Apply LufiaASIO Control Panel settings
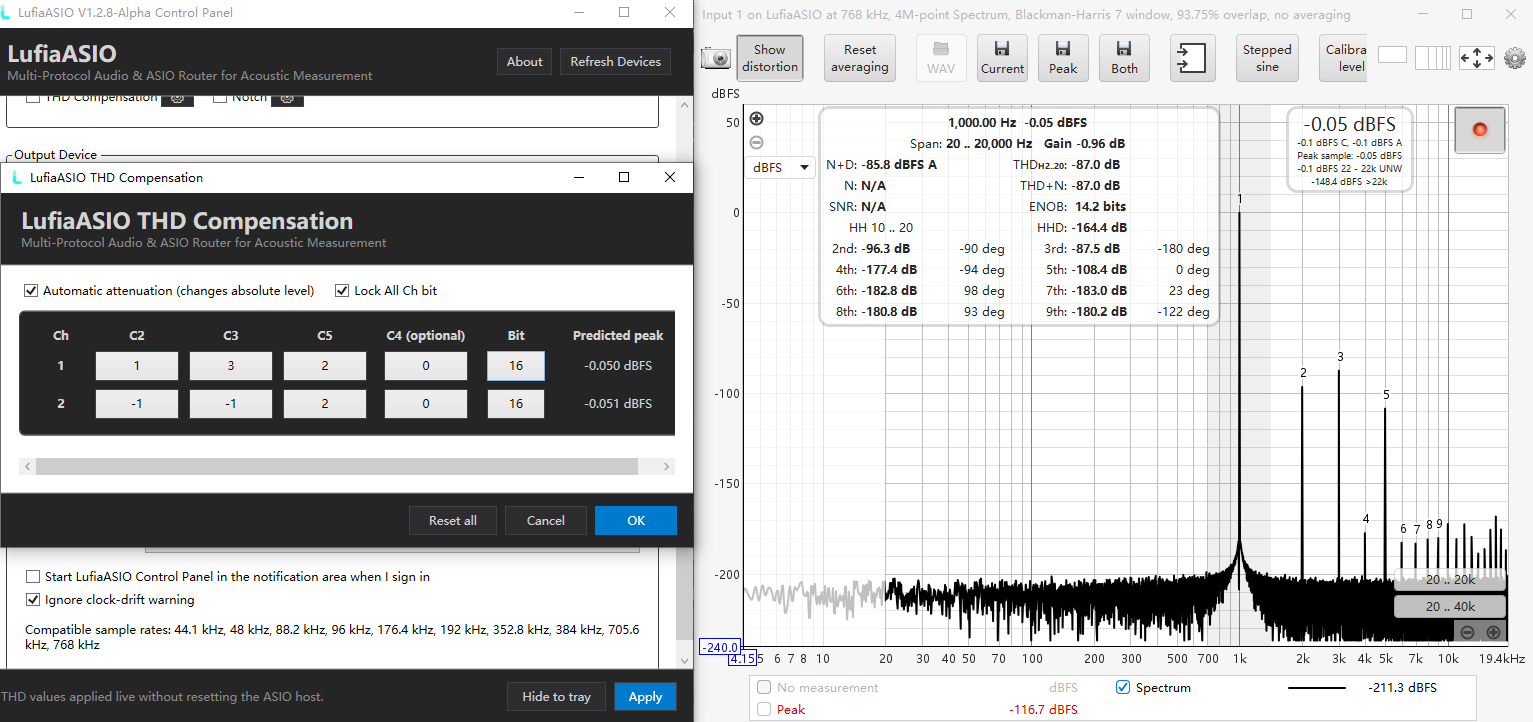1533x722 pixels. click(645, 696)
